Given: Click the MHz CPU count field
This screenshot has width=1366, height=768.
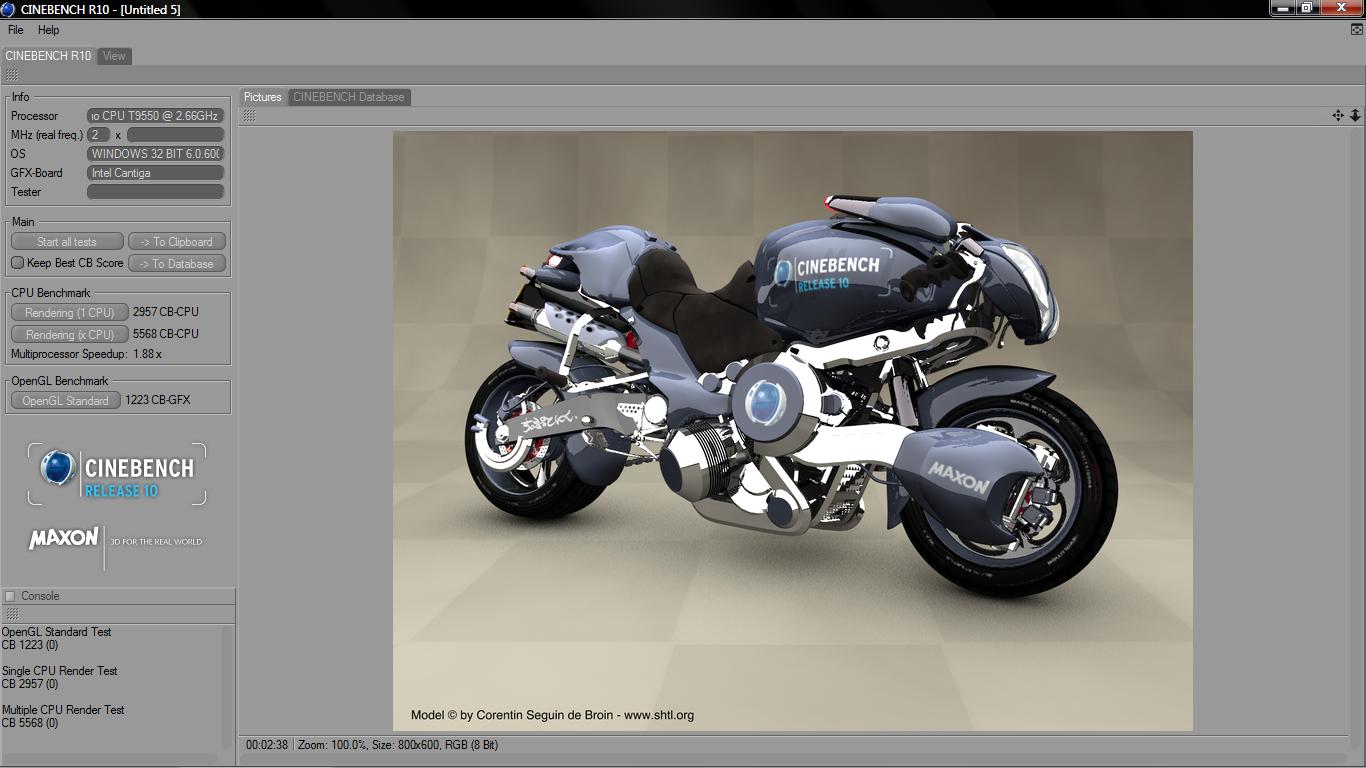Looking at the screenshot, I should (x=99, y=135).
